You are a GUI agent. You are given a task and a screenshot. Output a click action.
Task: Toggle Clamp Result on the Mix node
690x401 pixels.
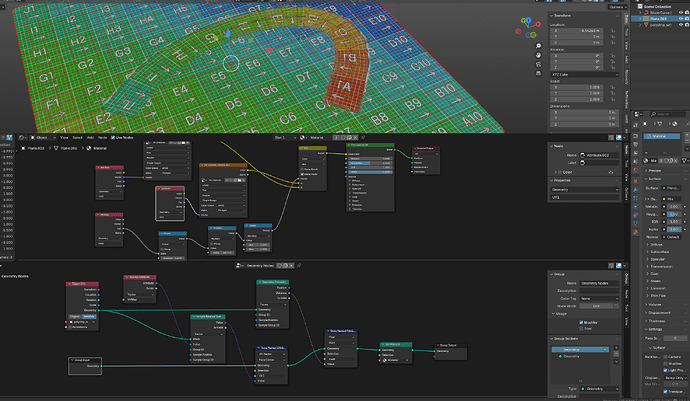click(302, 169)
